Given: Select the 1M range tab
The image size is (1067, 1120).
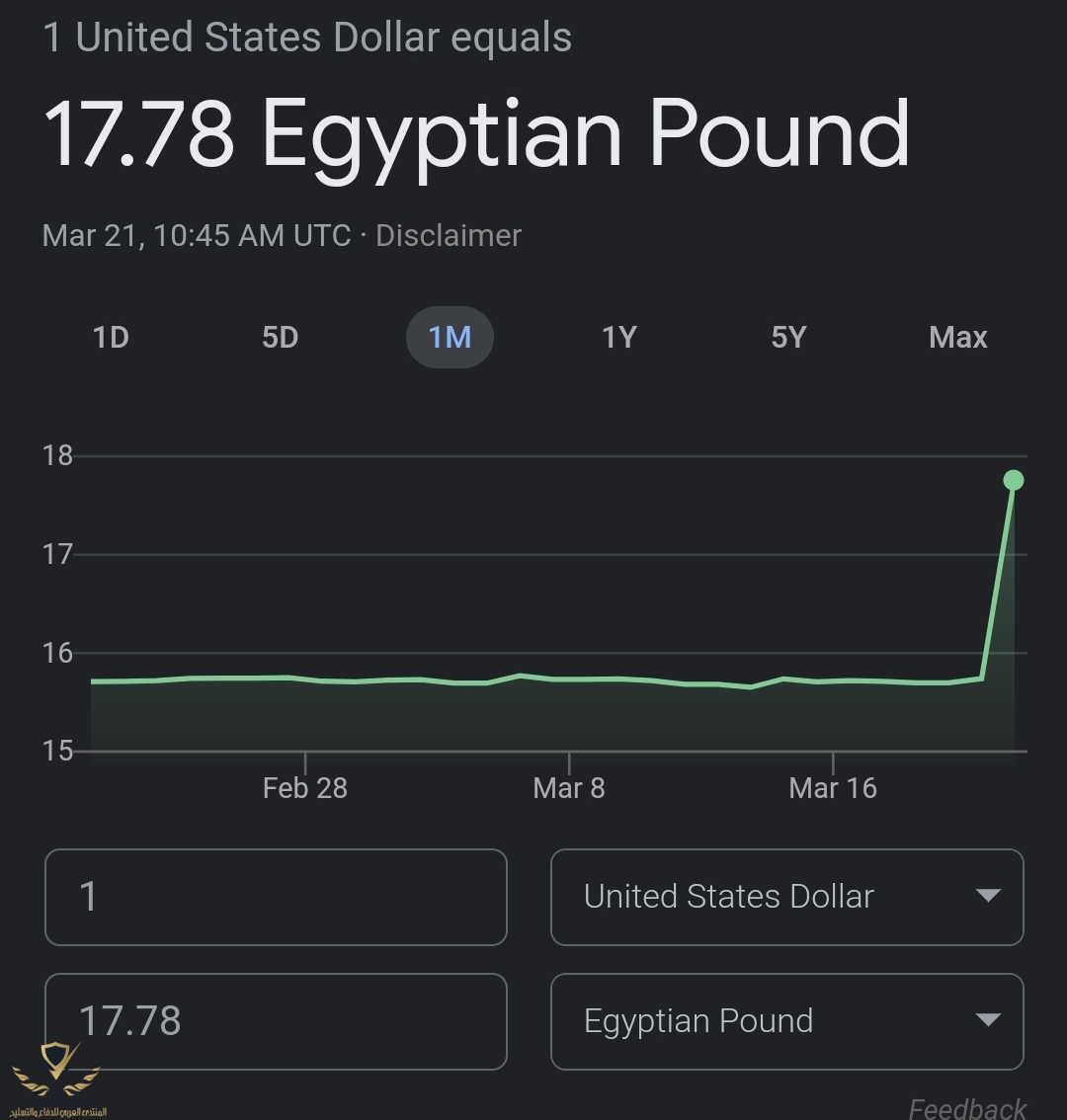Looking at the screenshot, I should [x=450, y=337].
